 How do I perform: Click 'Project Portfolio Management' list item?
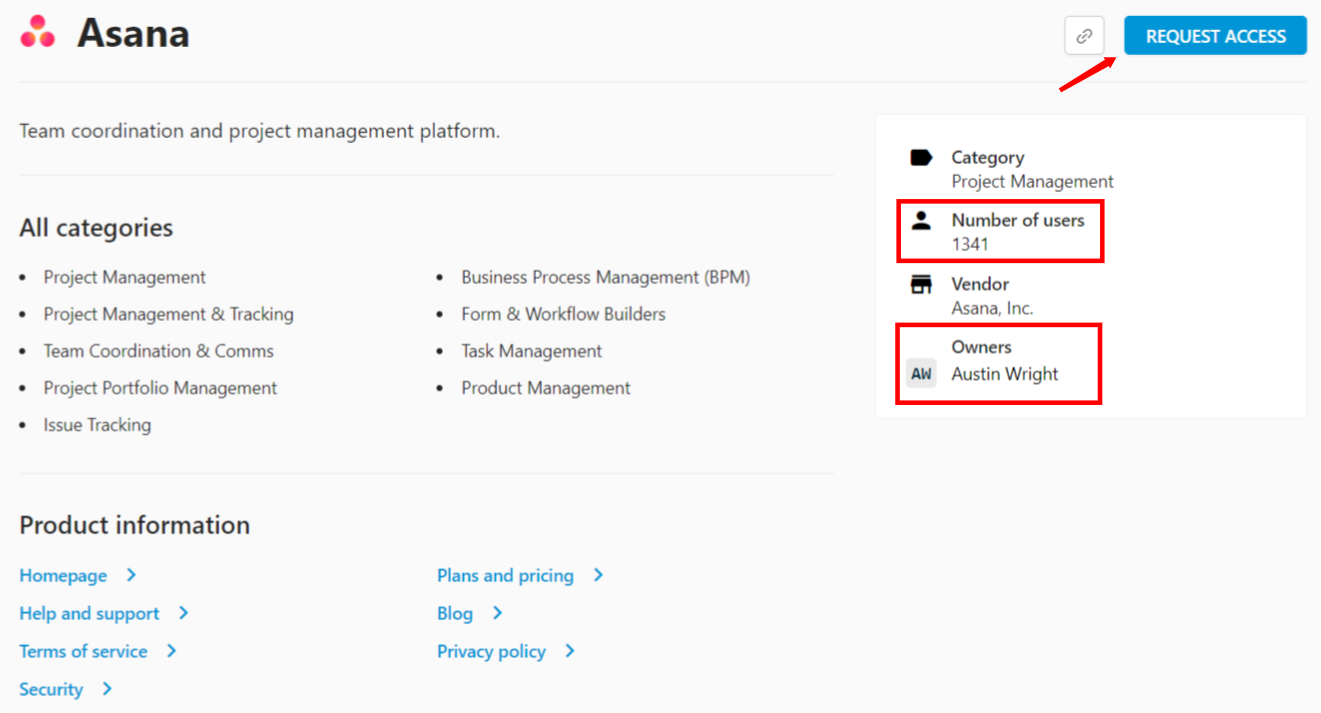[160, 388]
